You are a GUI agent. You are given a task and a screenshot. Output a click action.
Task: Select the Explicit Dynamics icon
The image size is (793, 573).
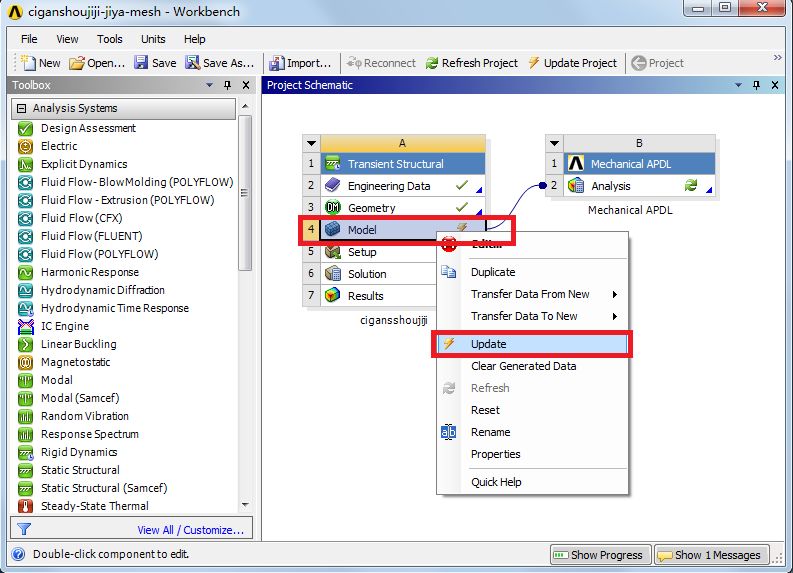tap(25, 164)
